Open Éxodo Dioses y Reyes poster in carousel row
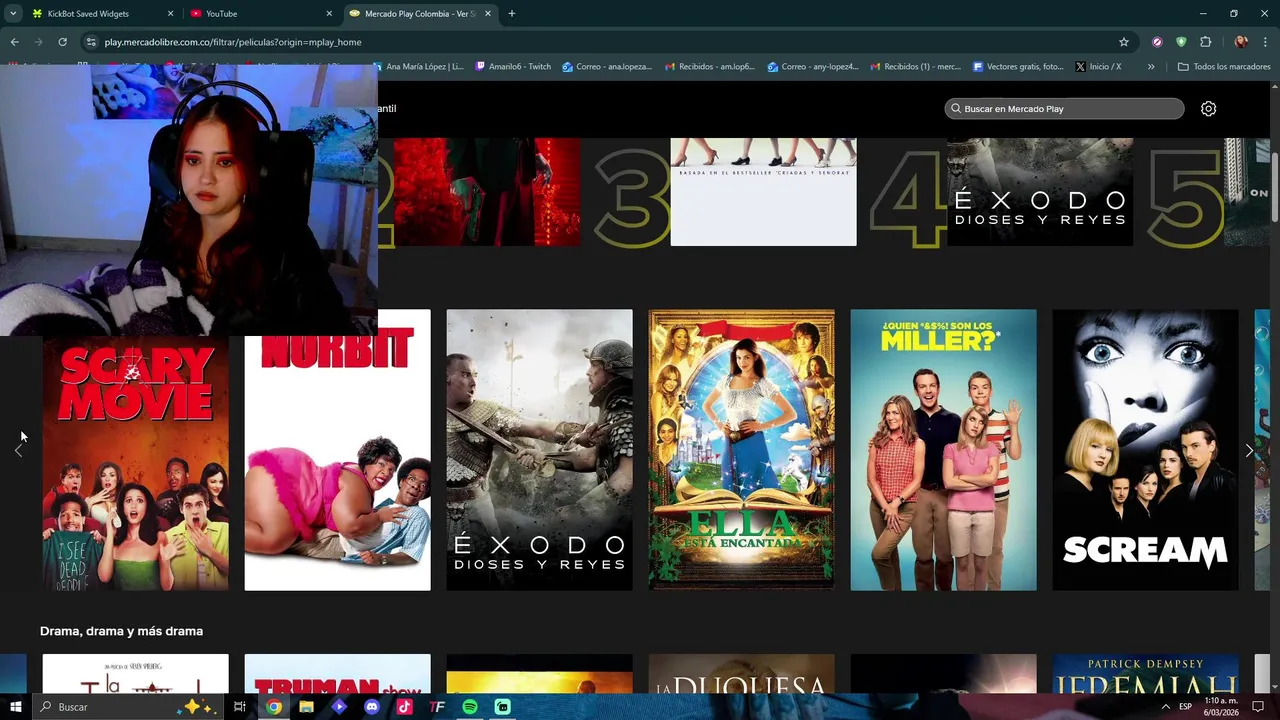The image size is (1280, 720). [539, 450]
